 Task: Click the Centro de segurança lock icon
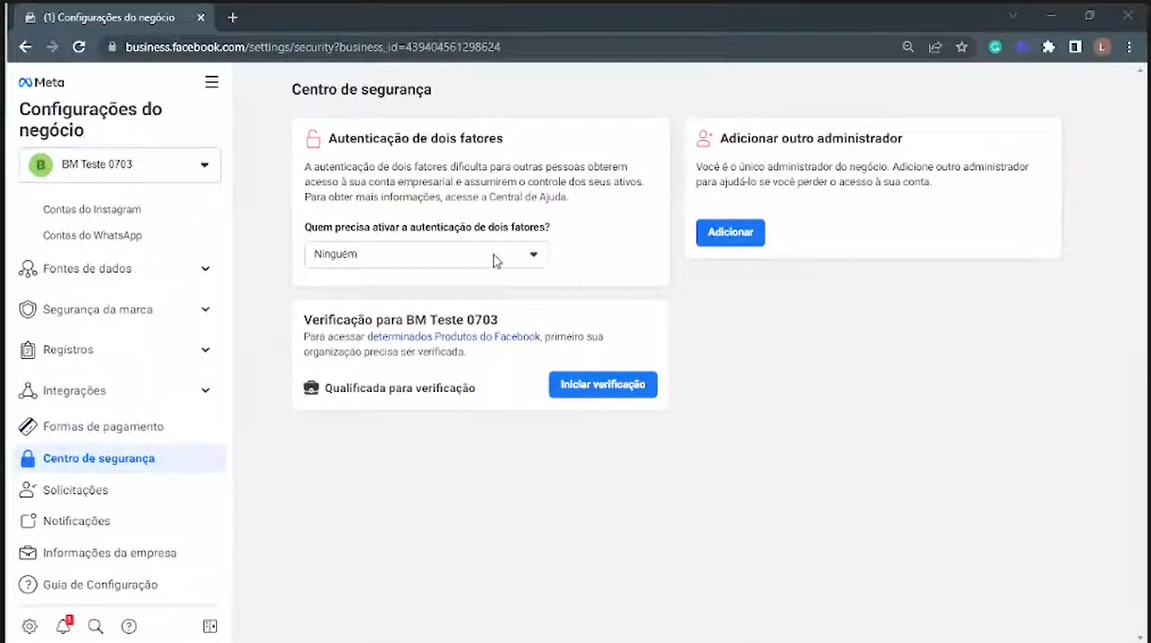coord(28,459)
